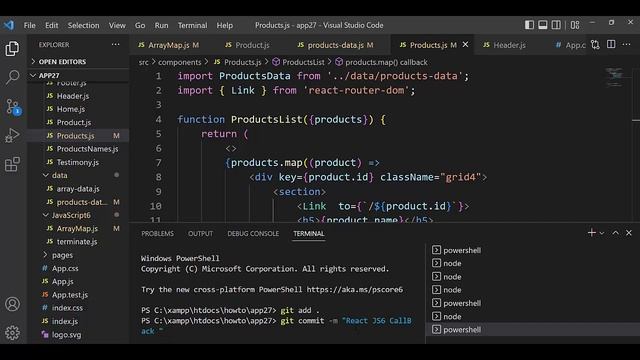This screenshot has height=360, width=640.
Task: Open the Customize Layout icon
Action: coord(575,25)
